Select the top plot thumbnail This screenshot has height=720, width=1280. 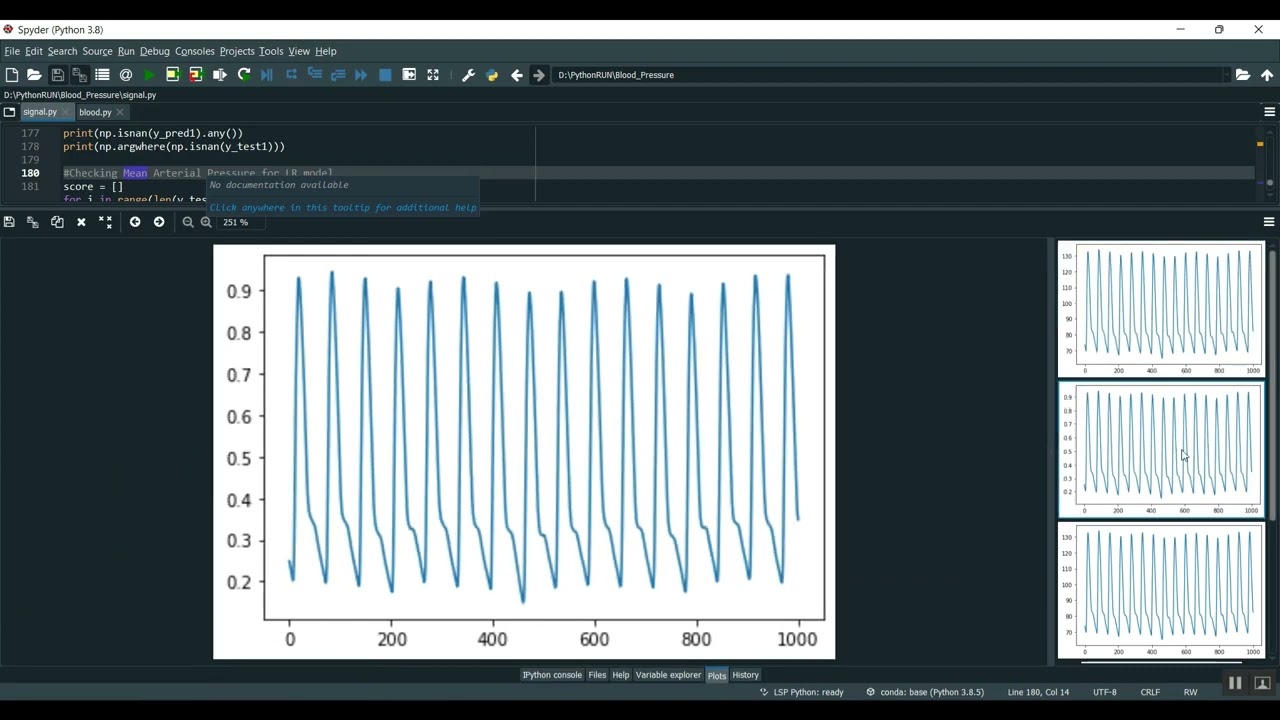tap(1161, 309)
